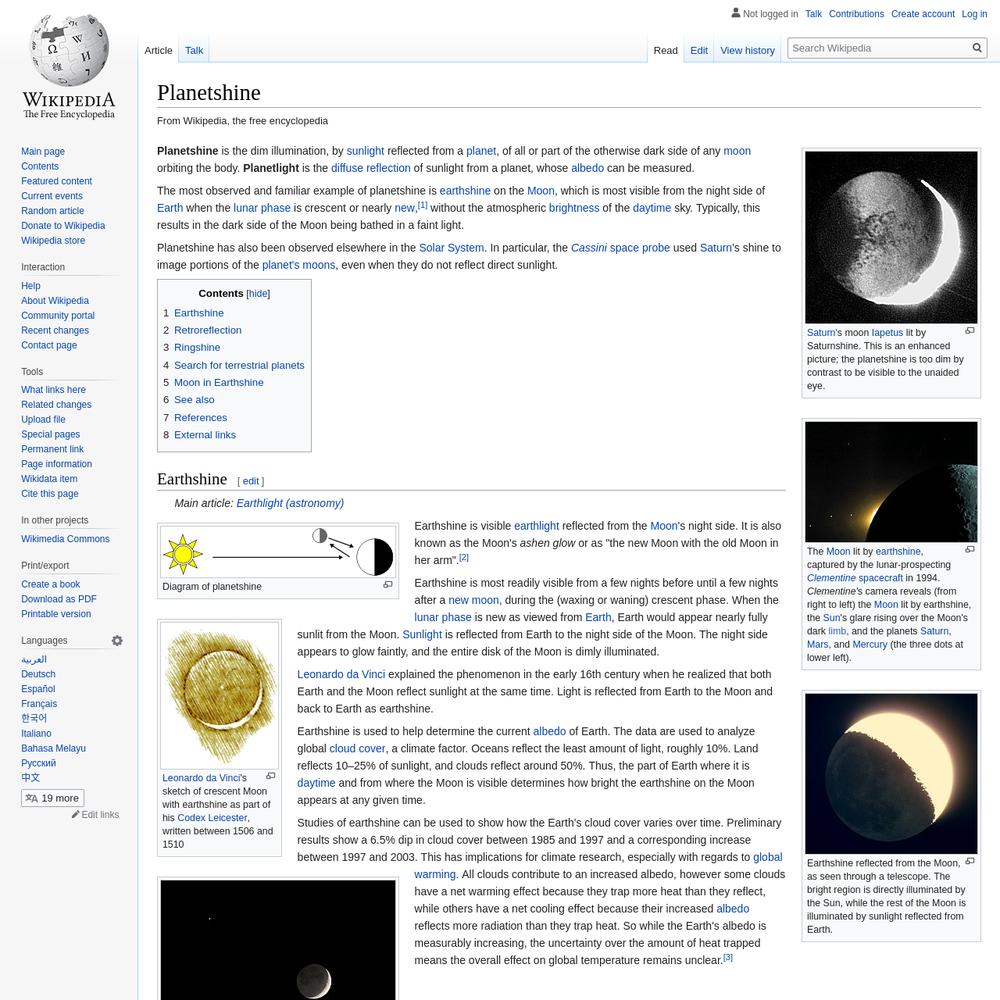Enlarge the da Vinci sketch via caption icon
The height and width of the screenshot is (1000, 1000).
[x=270, y=776]
